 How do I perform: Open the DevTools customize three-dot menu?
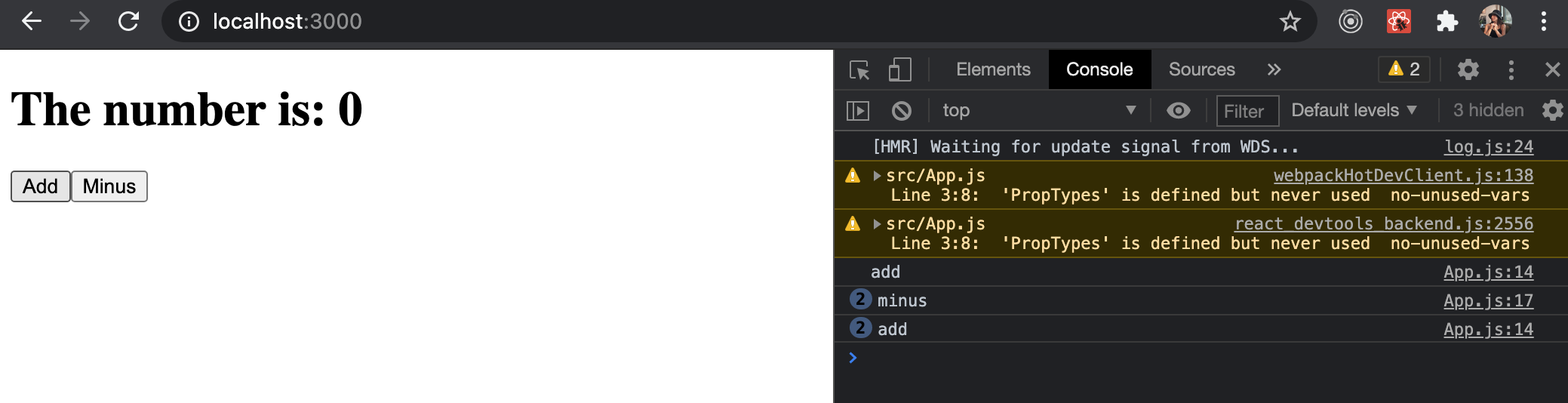click(1511, 70)
